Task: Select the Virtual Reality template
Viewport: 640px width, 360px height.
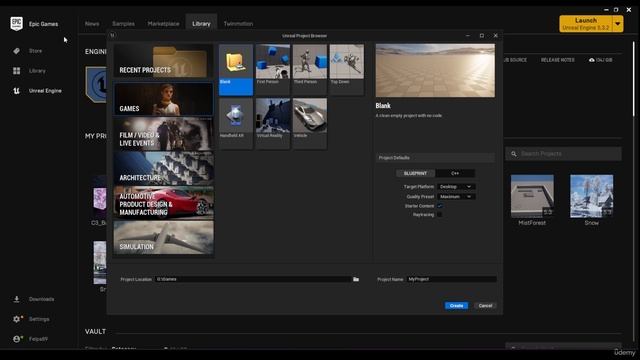Action: coord(273,123)
